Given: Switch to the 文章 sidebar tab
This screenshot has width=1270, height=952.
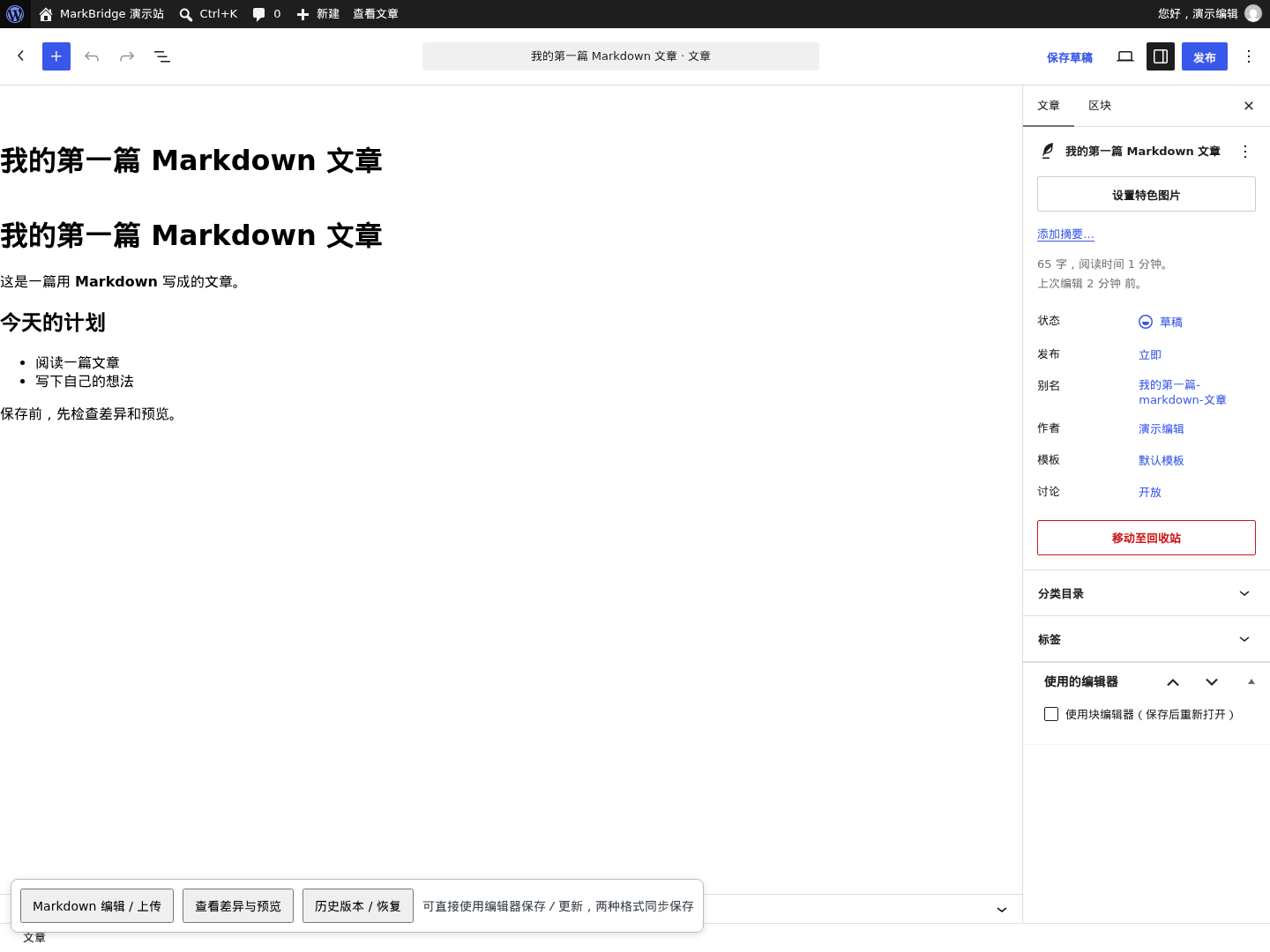Looking at the screenshot, I should point(1049,106).
